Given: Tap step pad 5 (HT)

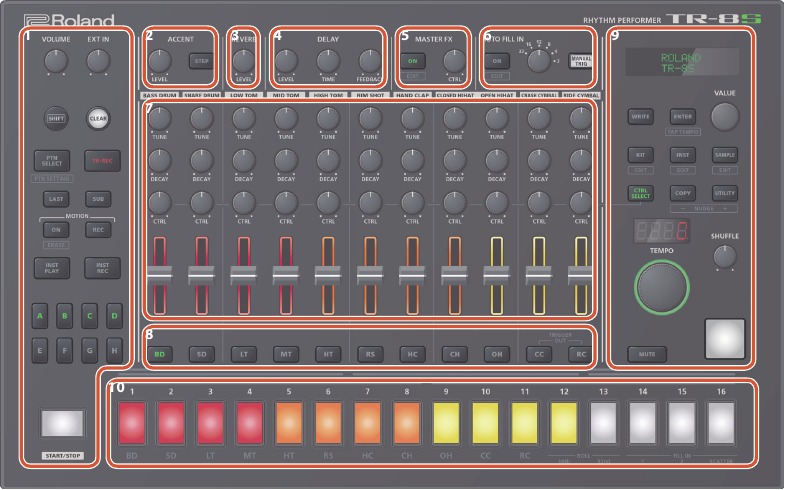Looking at the screenshot, I should click(x=289, y=423).
